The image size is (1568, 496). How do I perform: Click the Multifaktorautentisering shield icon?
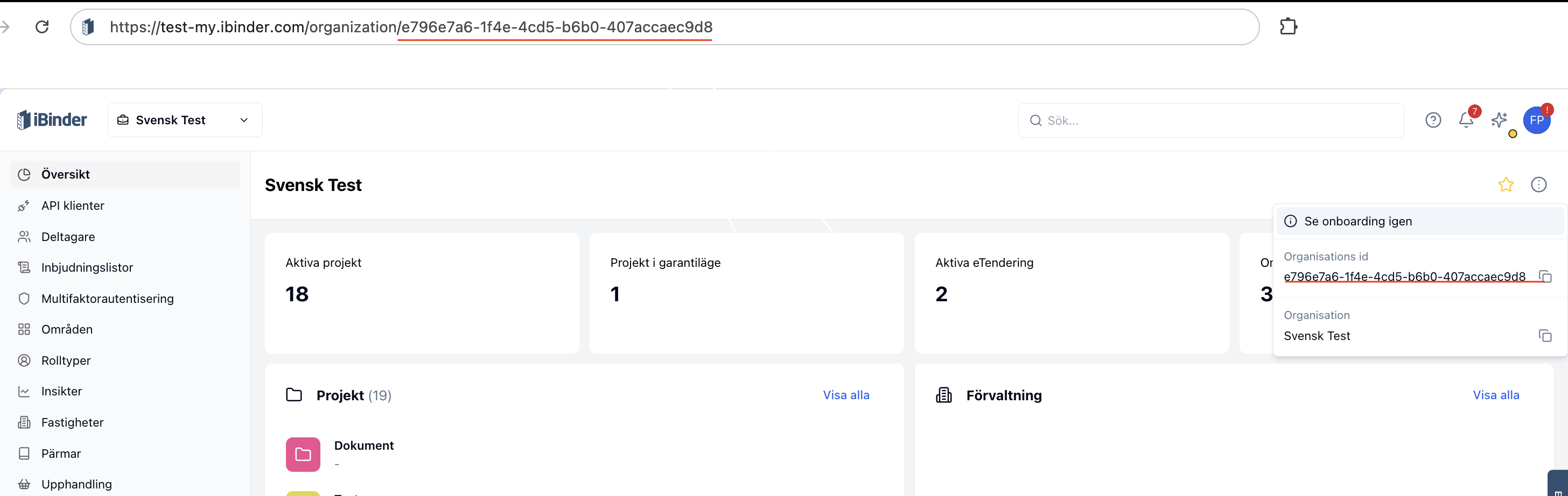(24, 299)
